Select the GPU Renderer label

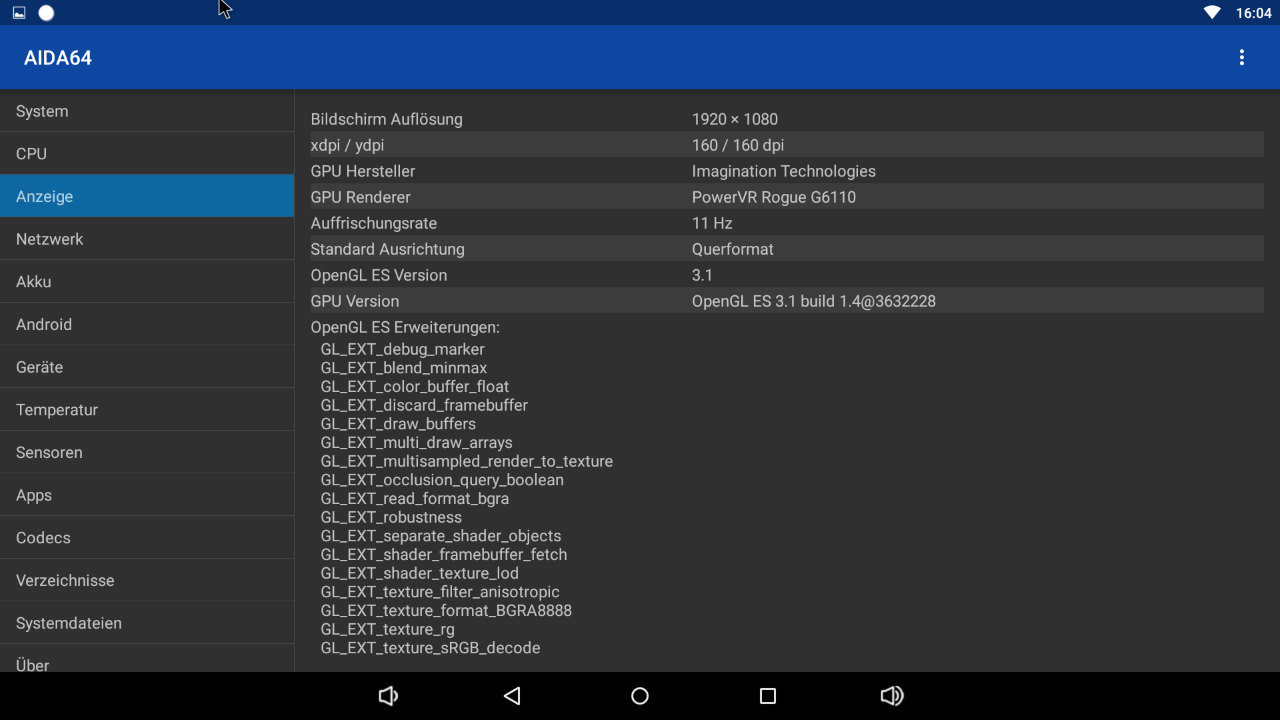pyautogui.click(x=360, y=197)
